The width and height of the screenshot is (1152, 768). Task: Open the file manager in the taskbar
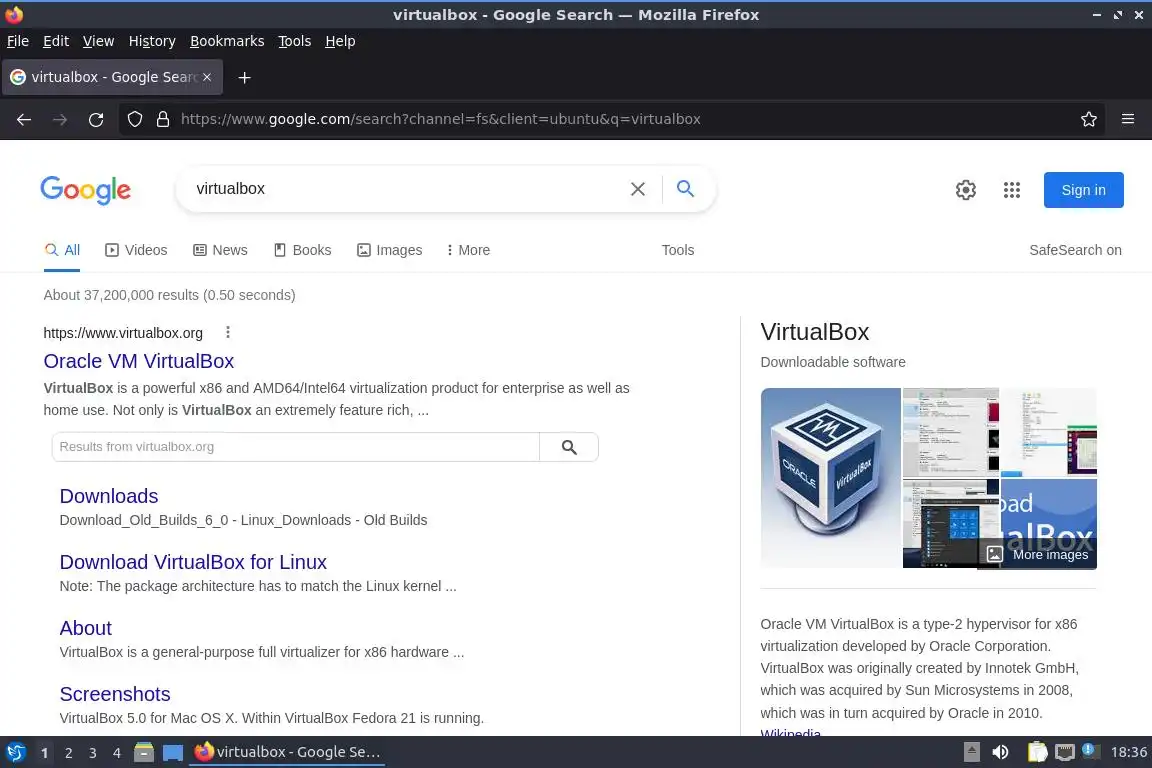coord(144,752)
